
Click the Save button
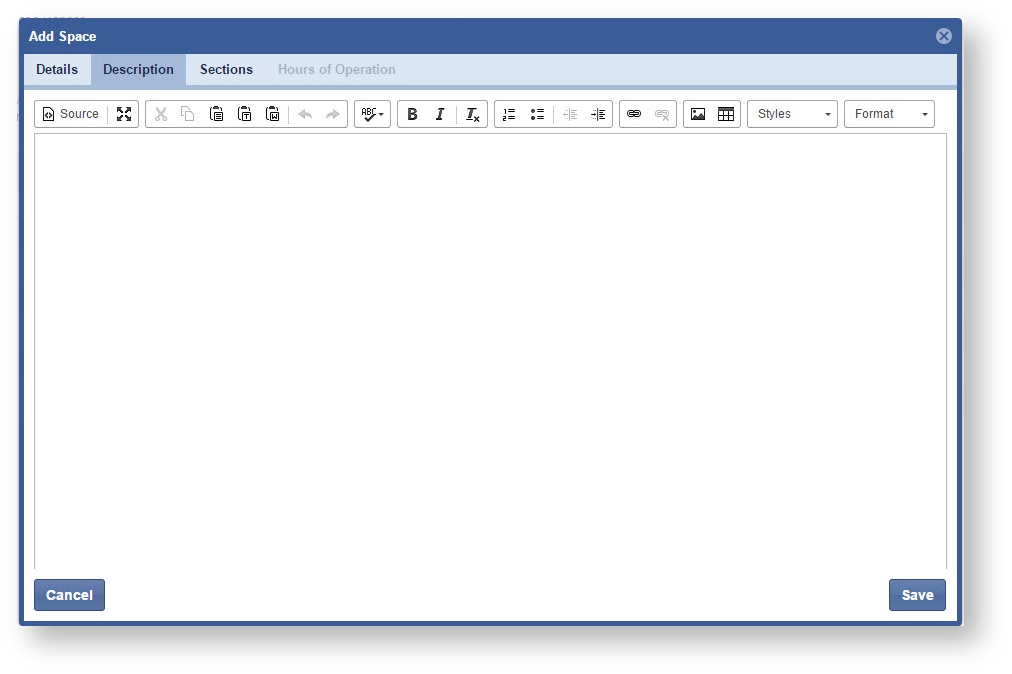[917, 595]
